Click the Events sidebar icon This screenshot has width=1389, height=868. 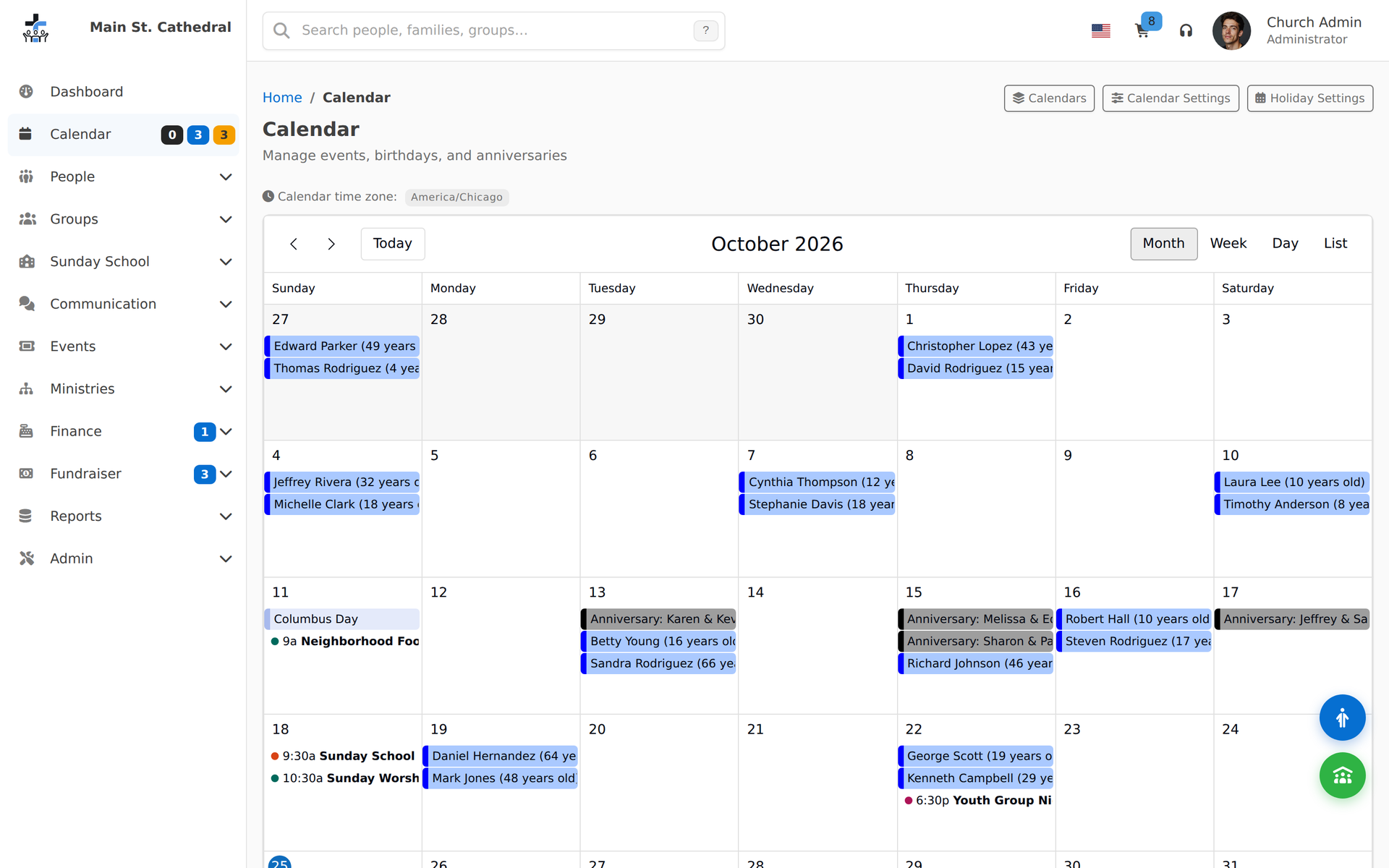pos(27,346)
